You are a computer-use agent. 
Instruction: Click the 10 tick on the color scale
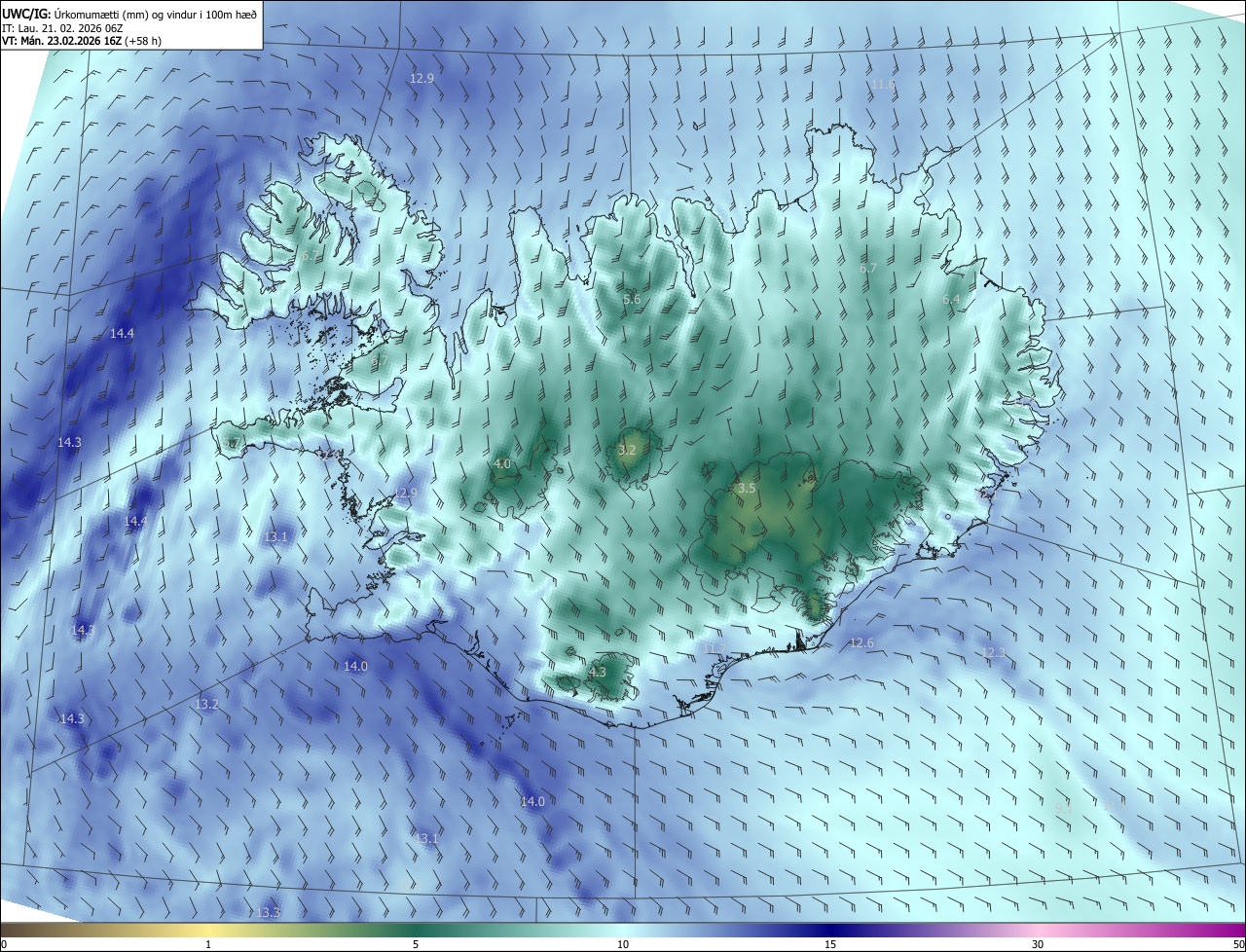click(x=623, y=945)
